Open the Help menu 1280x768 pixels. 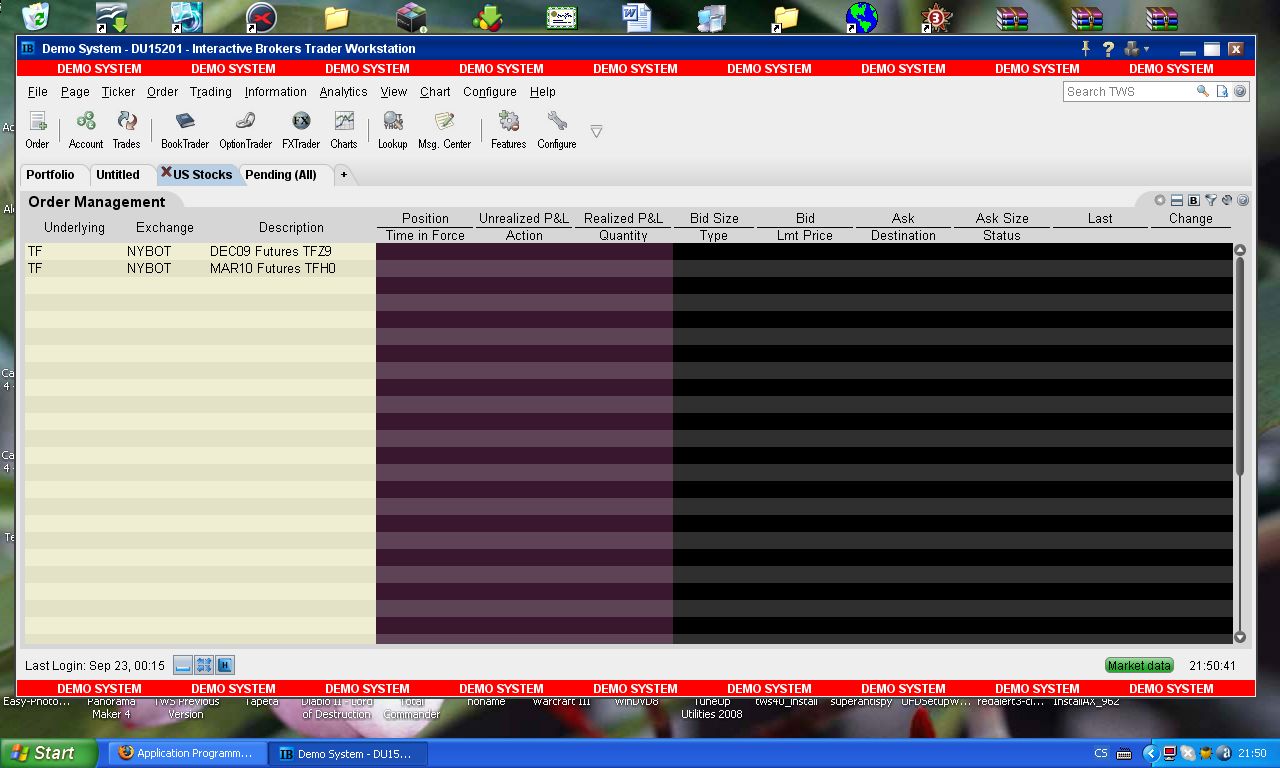tap(543, 91)
